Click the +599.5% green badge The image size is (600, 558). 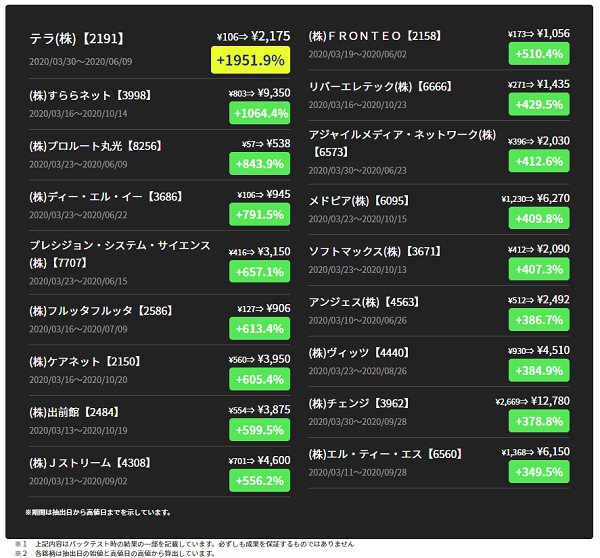pyautogui.click(x=259, y=430)
